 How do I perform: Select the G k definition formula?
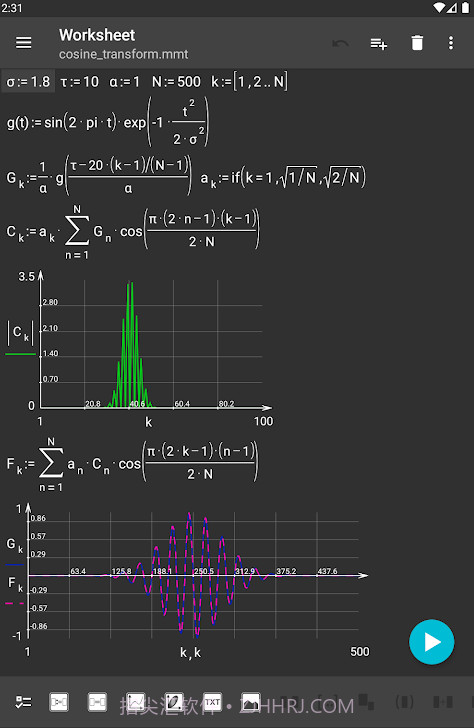click(99, 177)
